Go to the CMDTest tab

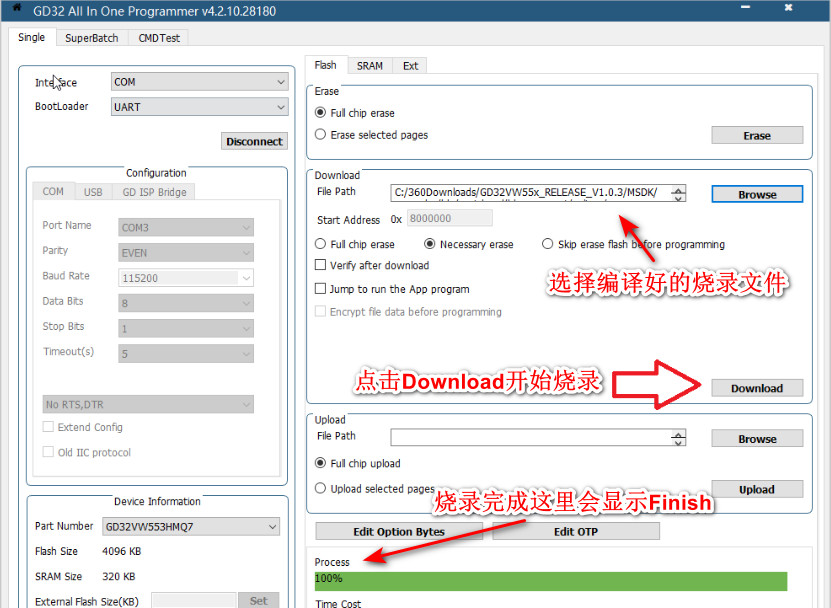159,38
